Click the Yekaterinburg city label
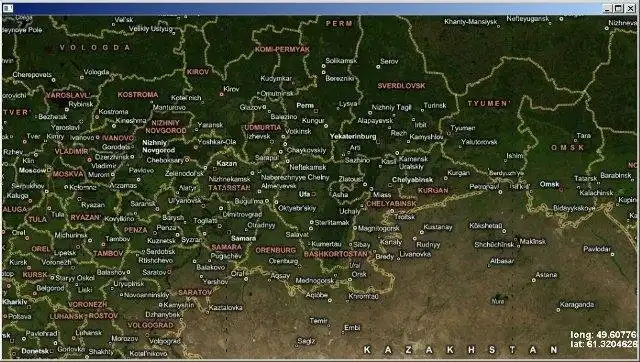Viewport: 640px width, 362px height. [x=353, y=137]
